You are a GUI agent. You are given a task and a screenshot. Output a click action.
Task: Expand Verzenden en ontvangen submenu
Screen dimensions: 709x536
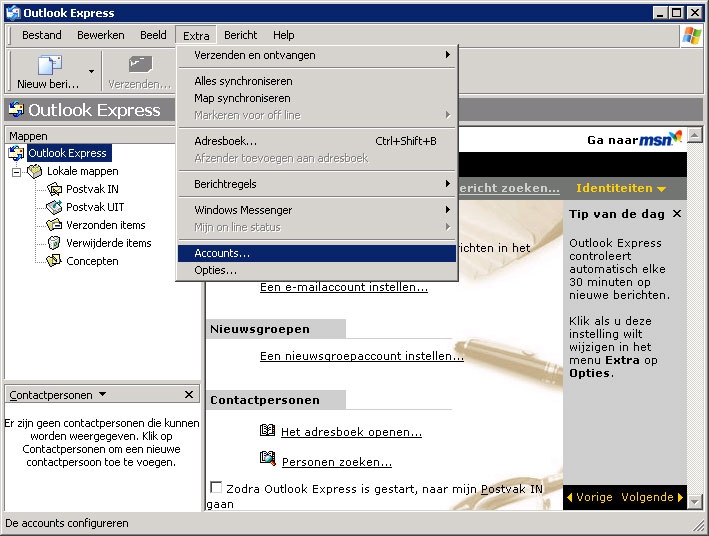tap(317, 55)
